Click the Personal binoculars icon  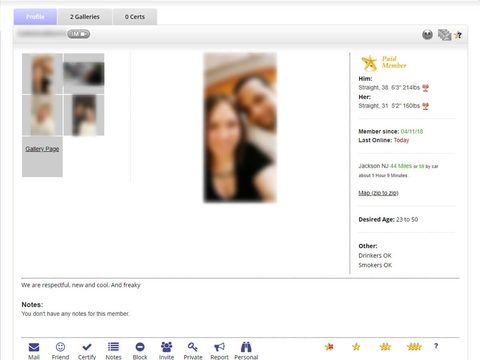coord(246,347)
